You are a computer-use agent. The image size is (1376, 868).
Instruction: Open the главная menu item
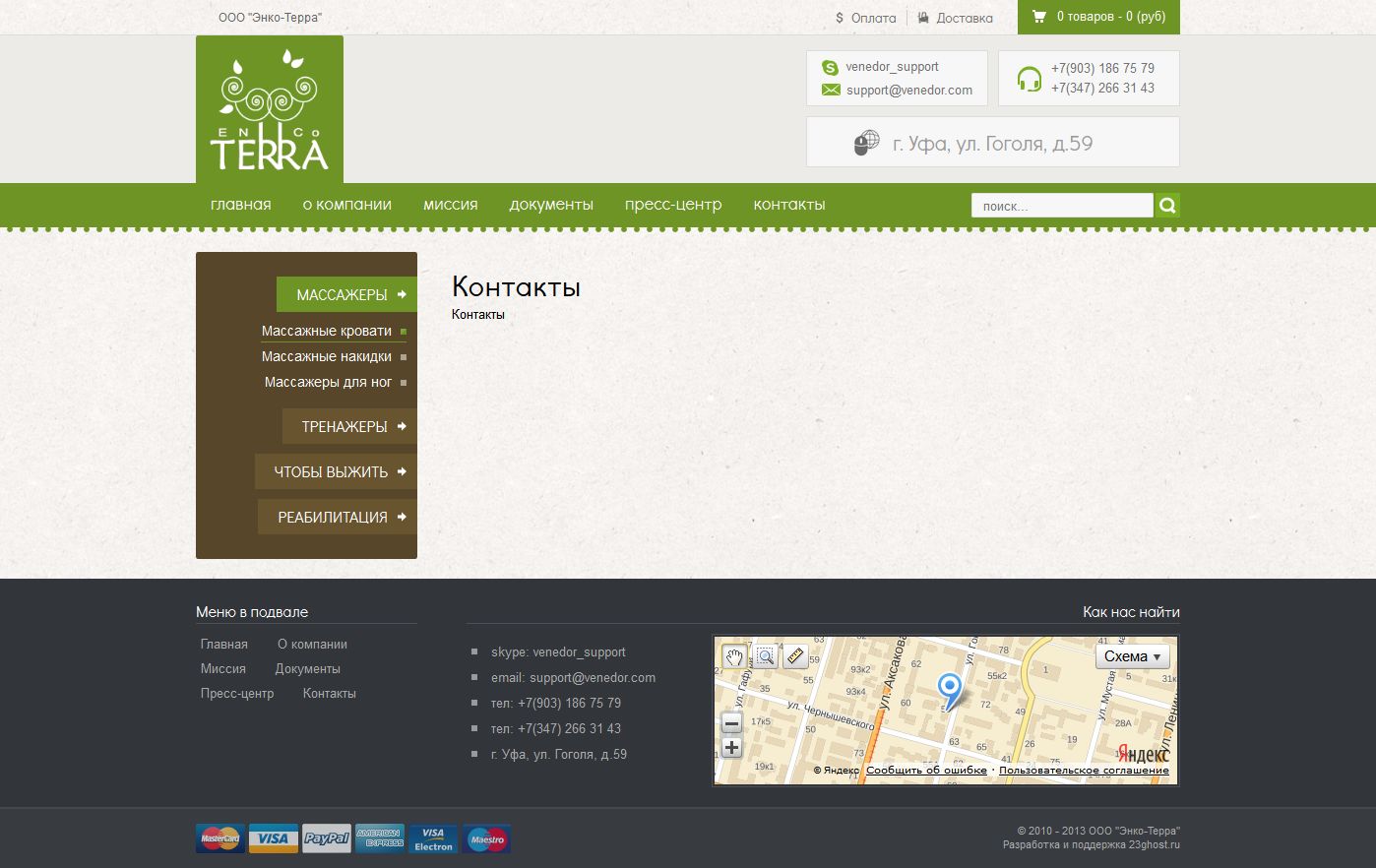tap(241, 205)
